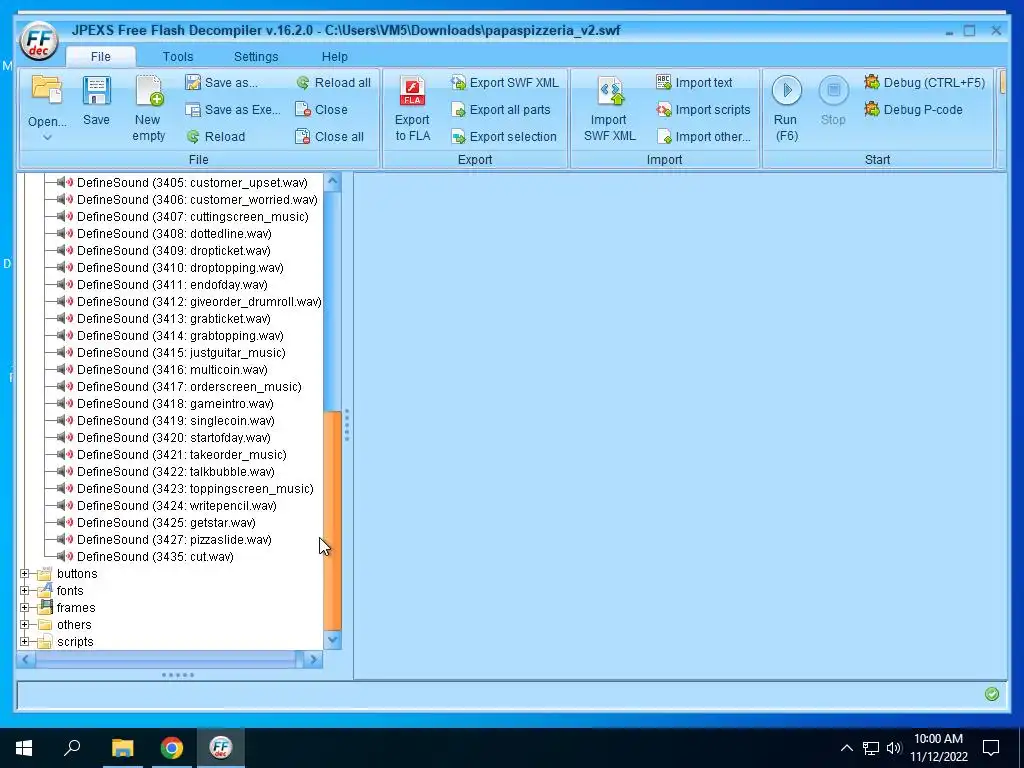The height and width of the screenshot is (768, 1024).
Task: Select Save as Exe... option
Action: click(x=233, y=110)
